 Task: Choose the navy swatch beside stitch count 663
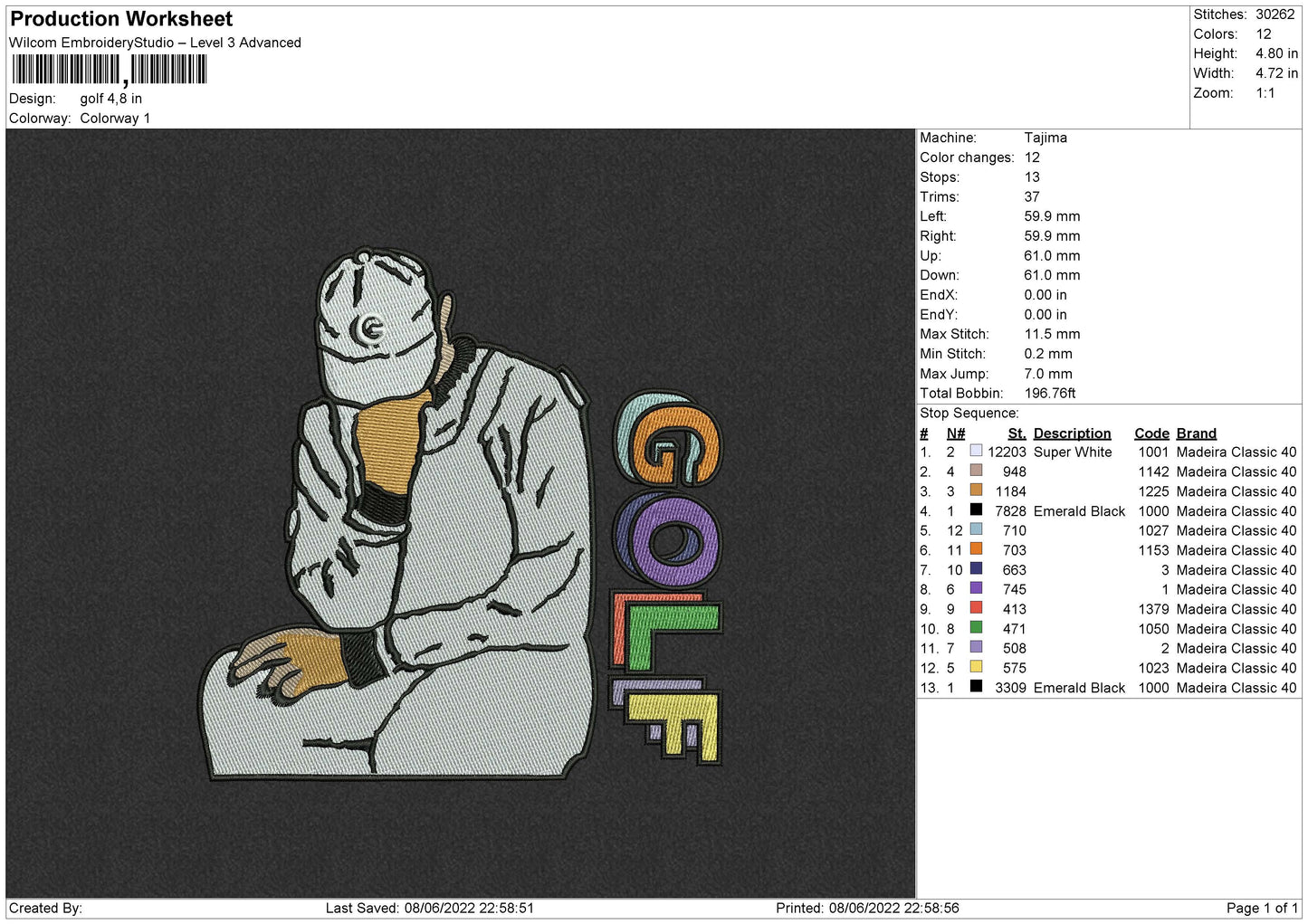point(976,569)
